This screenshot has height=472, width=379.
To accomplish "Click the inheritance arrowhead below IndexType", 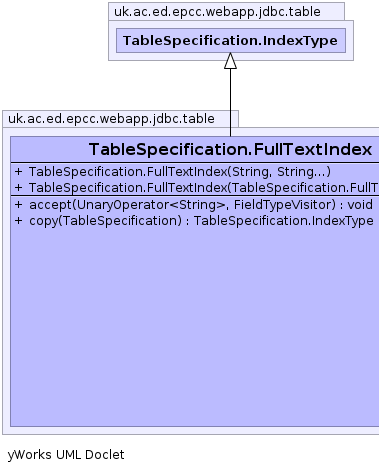I will (x=230, y=61).
